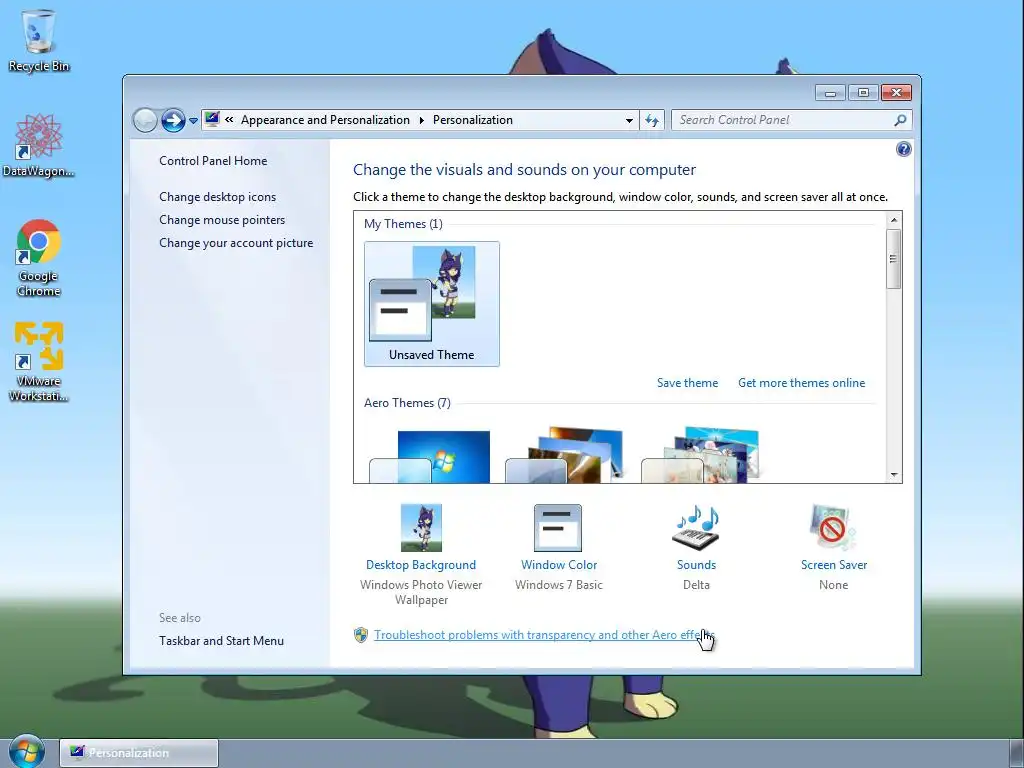Refresh the Personalization page
The image size is (1024, 768).
652,120
